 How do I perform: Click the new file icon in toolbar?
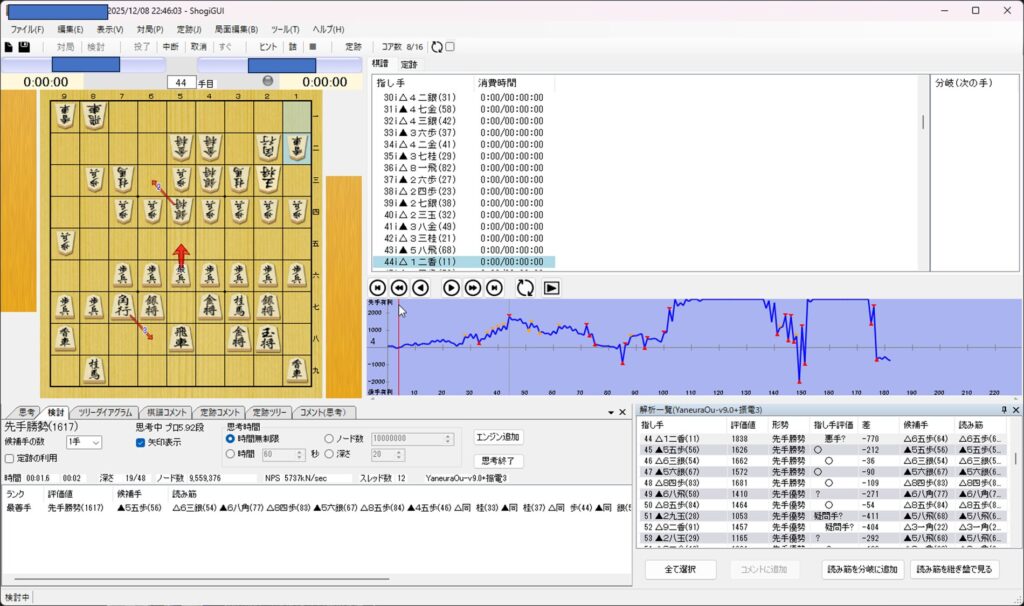[x=9, y=47]
